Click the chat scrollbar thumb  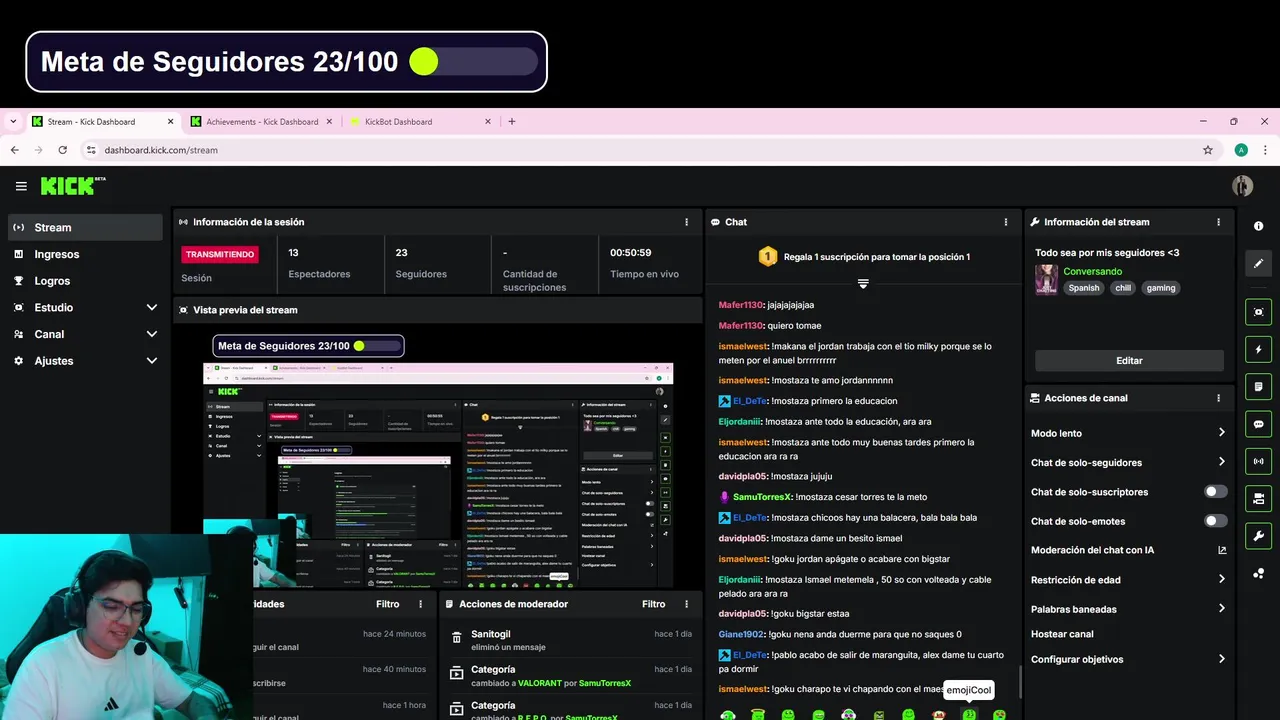[1020, 683]
